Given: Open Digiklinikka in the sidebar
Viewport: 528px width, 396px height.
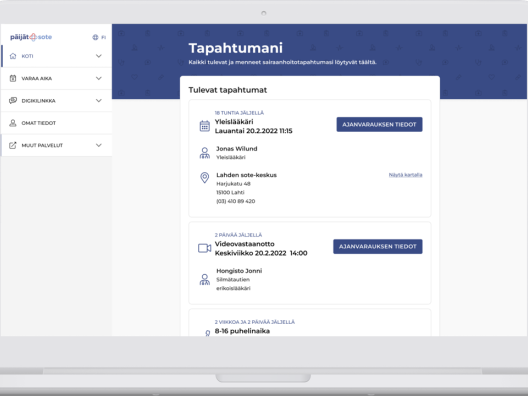Looking at the screenshot, I should coord(57,101).
